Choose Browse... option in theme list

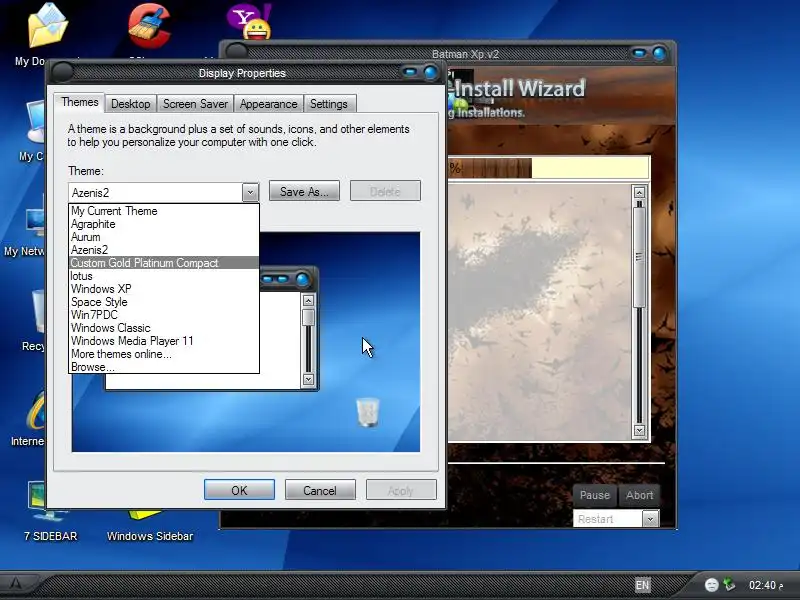[164, 367]
